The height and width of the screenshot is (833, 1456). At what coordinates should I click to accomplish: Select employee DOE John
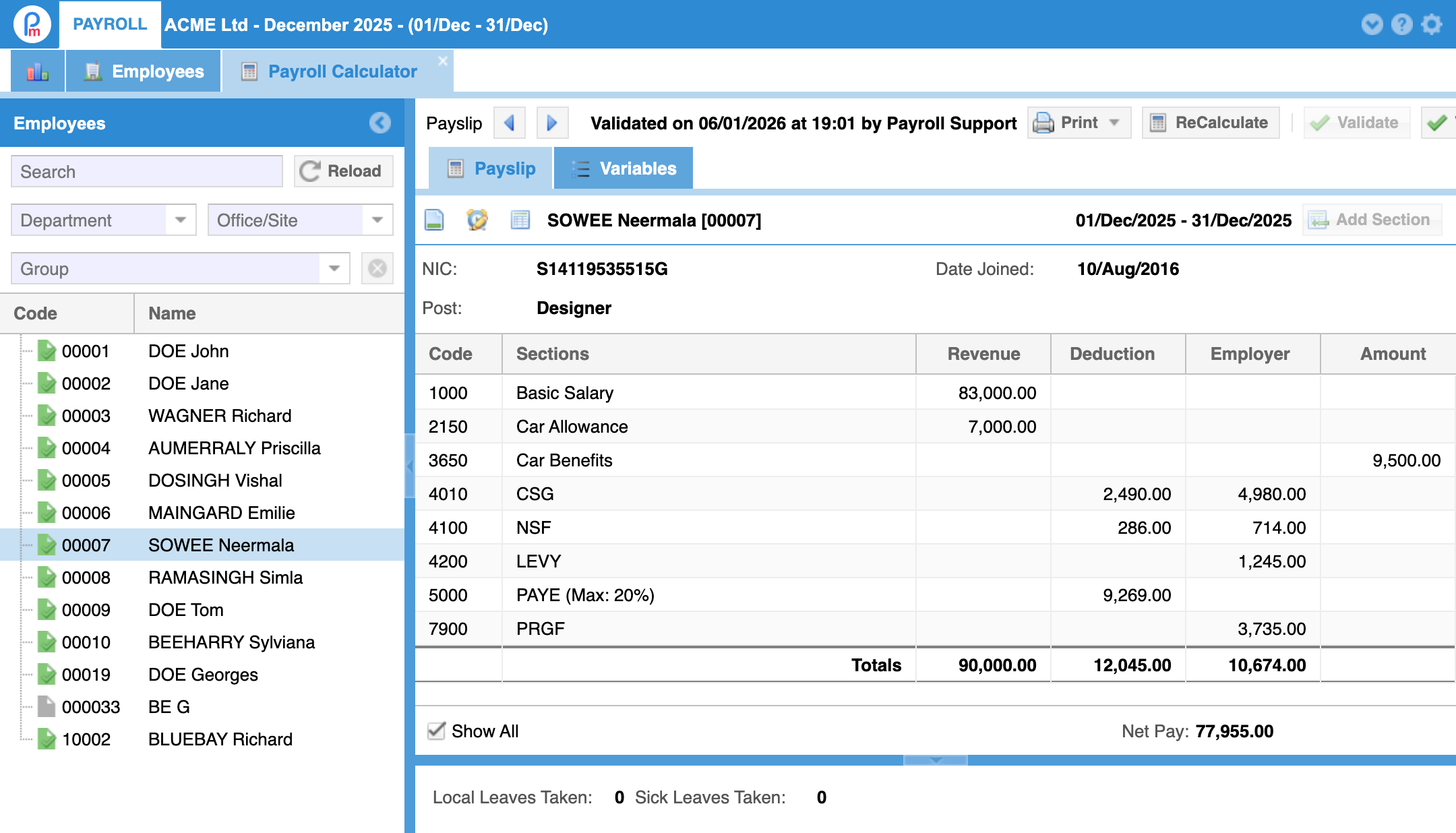(202, 351)
